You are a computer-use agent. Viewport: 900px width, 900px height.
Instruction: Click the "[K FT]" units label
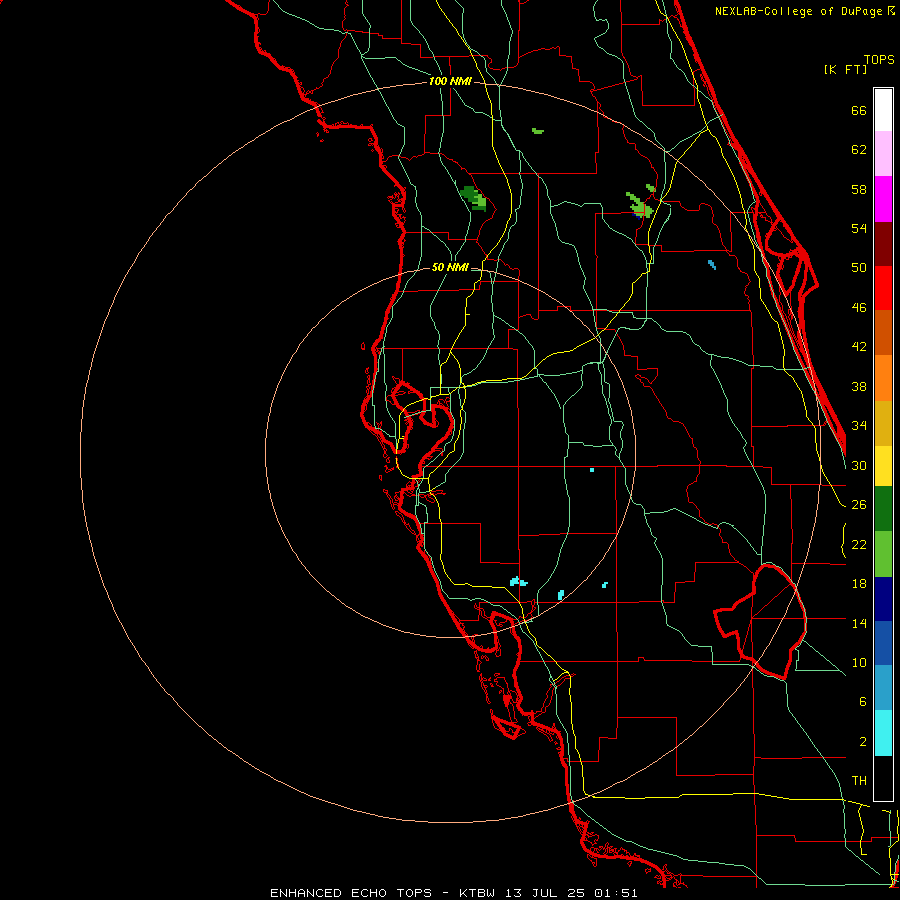coord(845,70)
